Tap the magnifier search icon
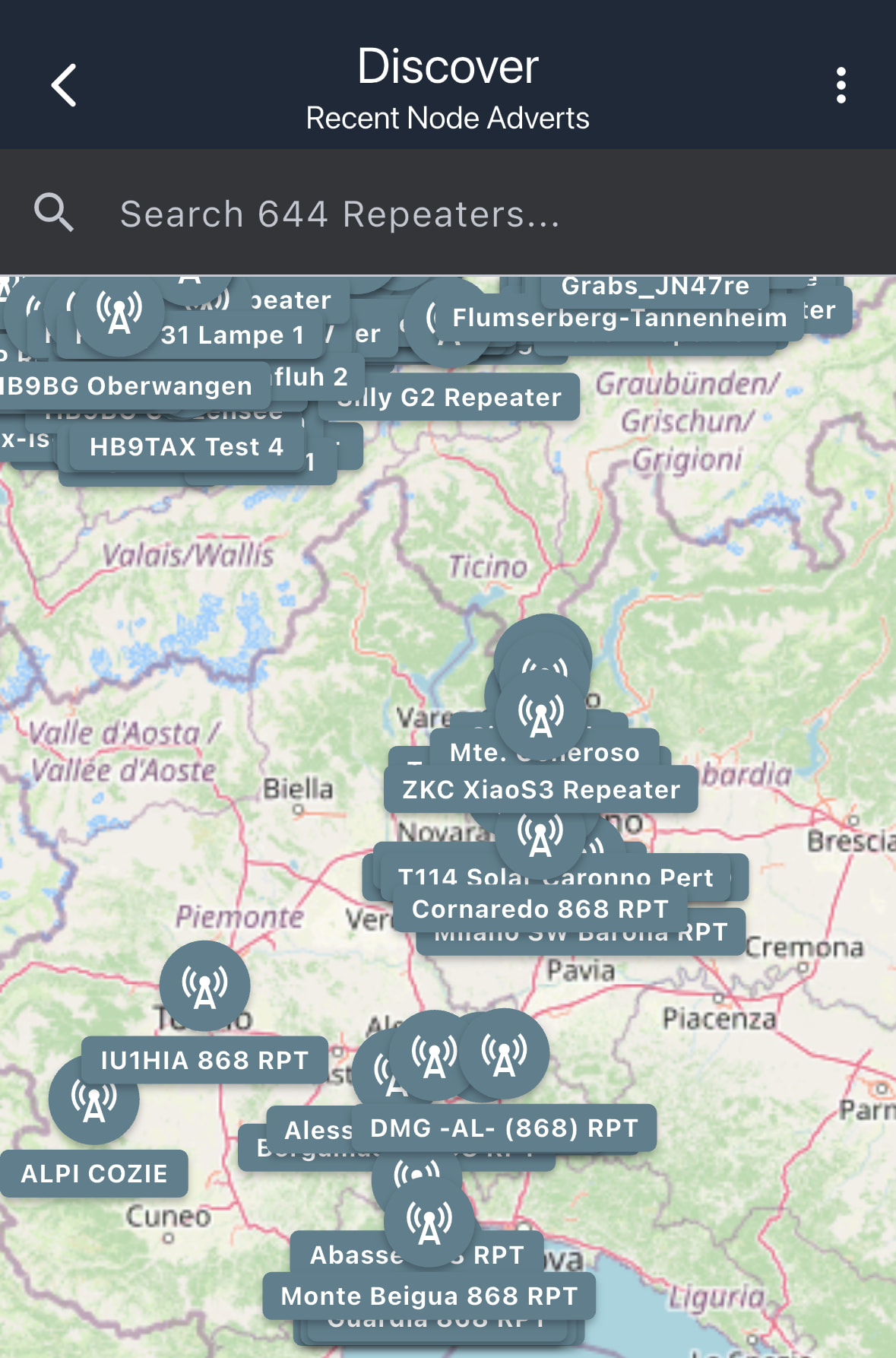The image size is (896, 1358). pos(53,213)
